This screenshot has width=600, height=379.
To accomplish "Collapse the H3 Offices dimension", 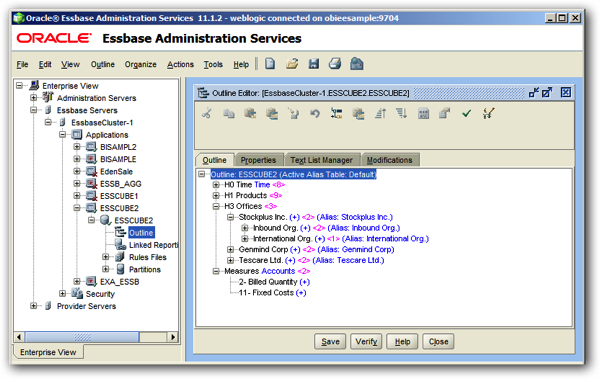I will click(x=216, y=206).
